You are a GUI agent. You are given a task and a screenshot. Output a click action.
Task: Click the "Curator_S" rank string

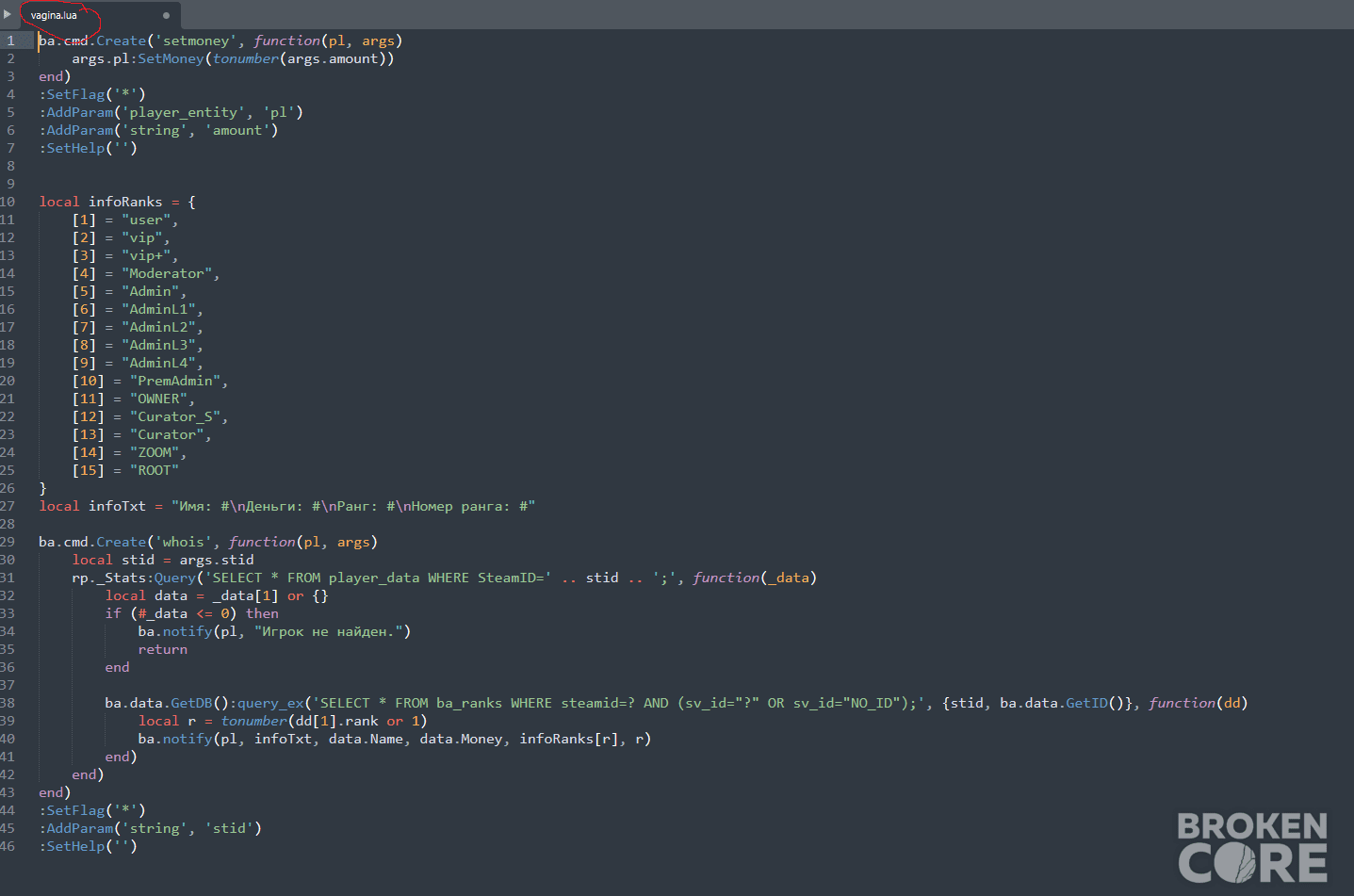pyautogui.click(x=175, y=416)
